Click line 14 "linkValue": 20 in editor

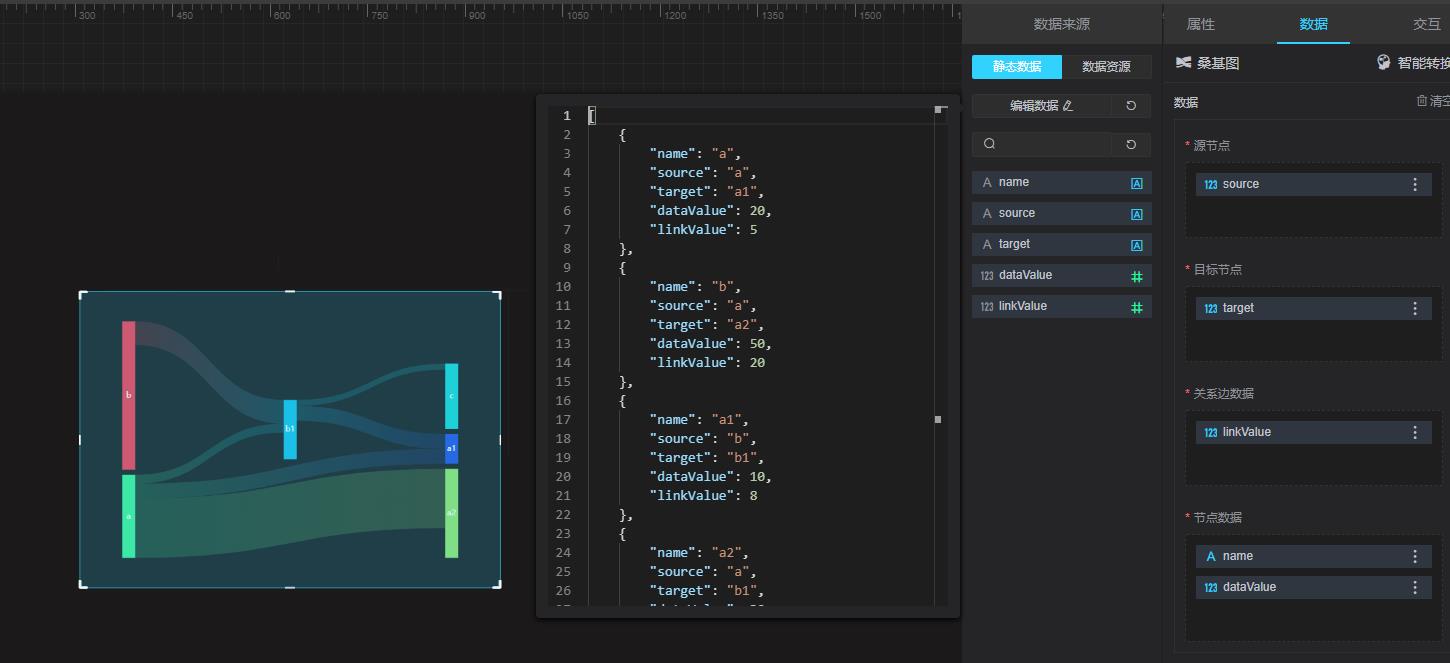coord(707,363)
